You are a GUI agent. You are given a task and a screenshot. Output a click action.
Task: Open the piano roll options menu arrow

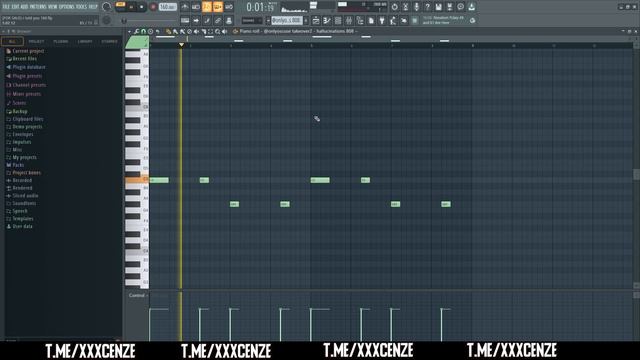pos(129,31)
